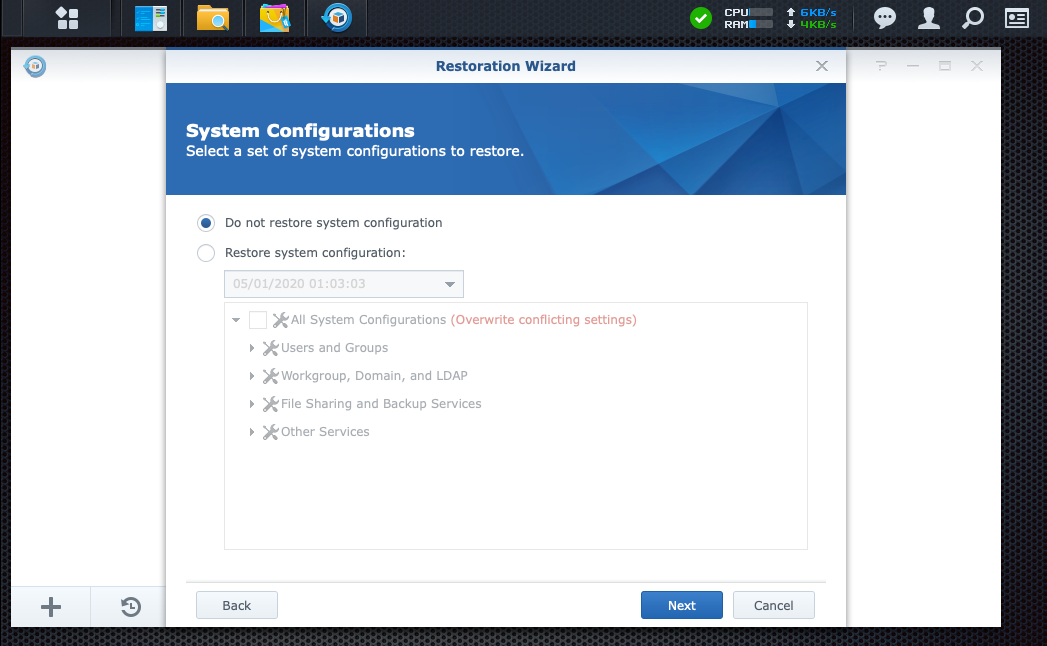The height and width of the screenshot is (646, 1047).
Task: Select "Do not restore system configuration"
Action: point(206,223)
